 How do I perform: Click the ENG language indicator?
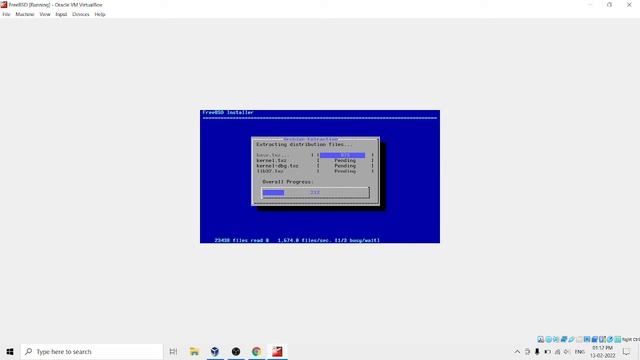click(580, 351)
